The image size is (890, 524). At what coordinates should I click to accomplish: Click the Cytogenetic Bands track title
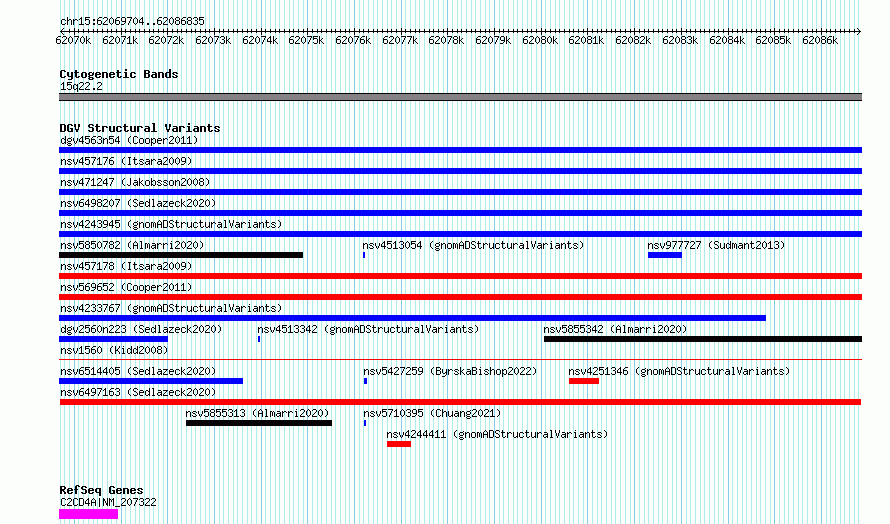(119, 74)
